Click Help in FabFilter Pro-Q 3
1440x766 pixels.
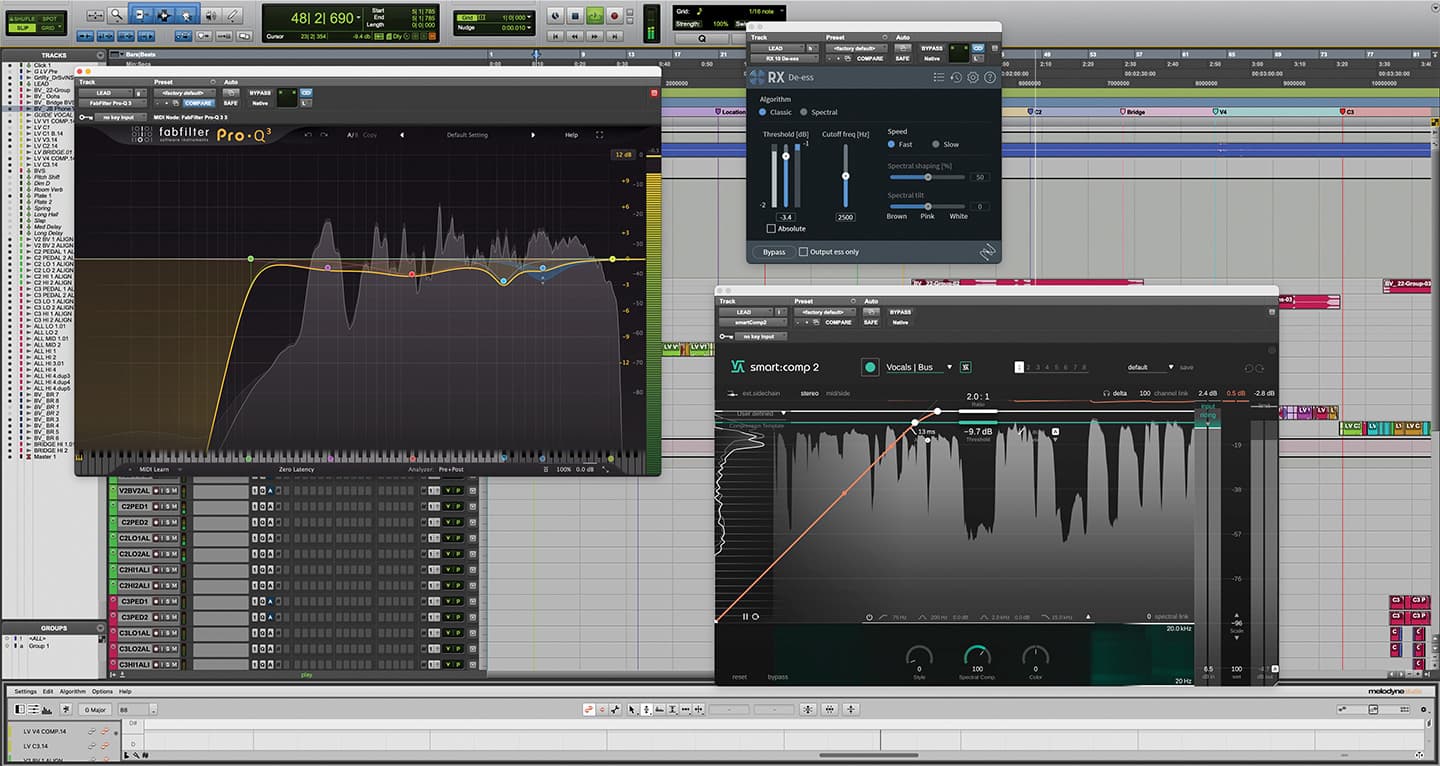coord(571,135)
